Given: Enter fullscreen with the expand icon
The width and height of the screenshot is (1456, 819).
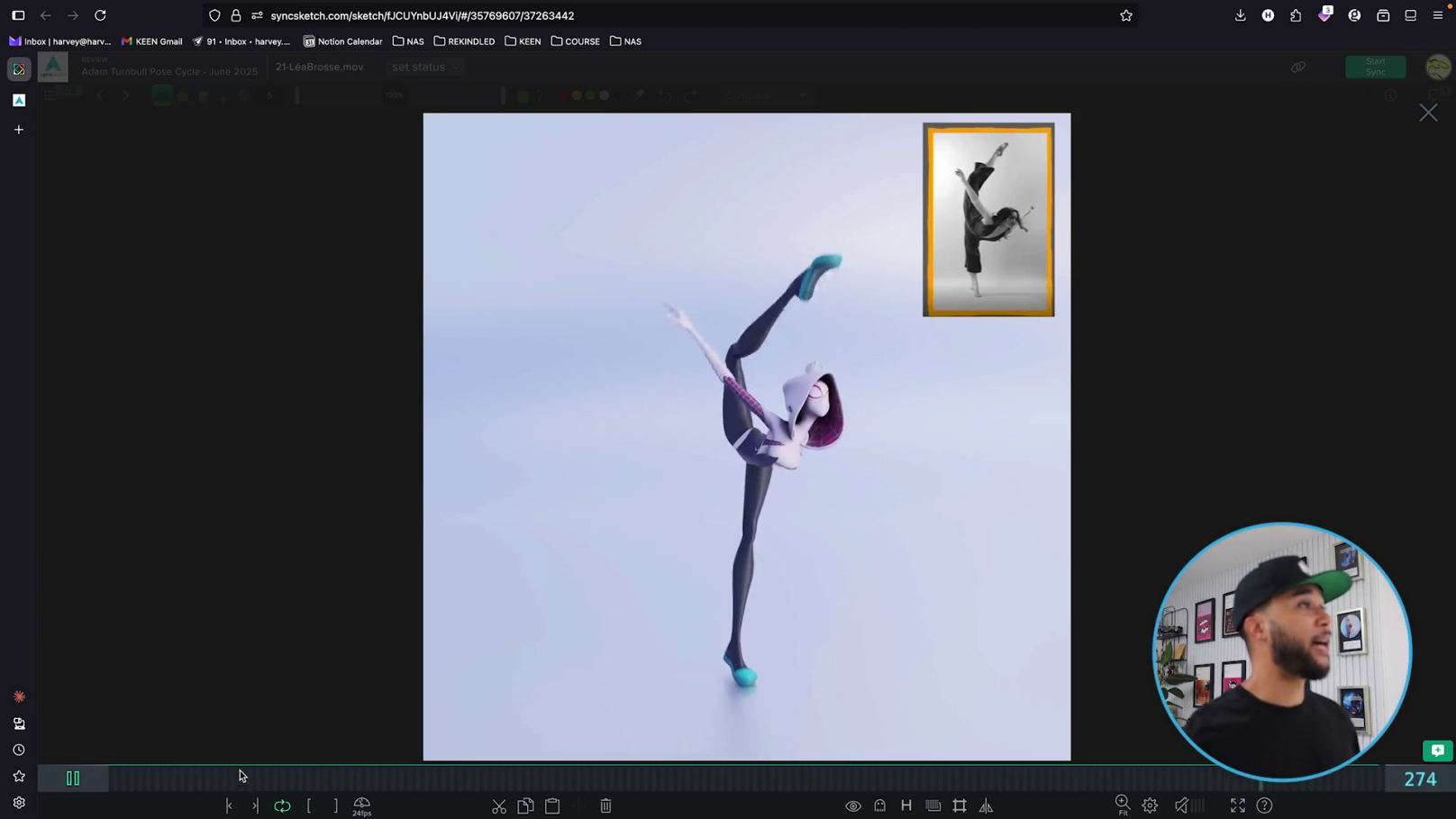Looking at the screenshot, I should pos(1238,806).
